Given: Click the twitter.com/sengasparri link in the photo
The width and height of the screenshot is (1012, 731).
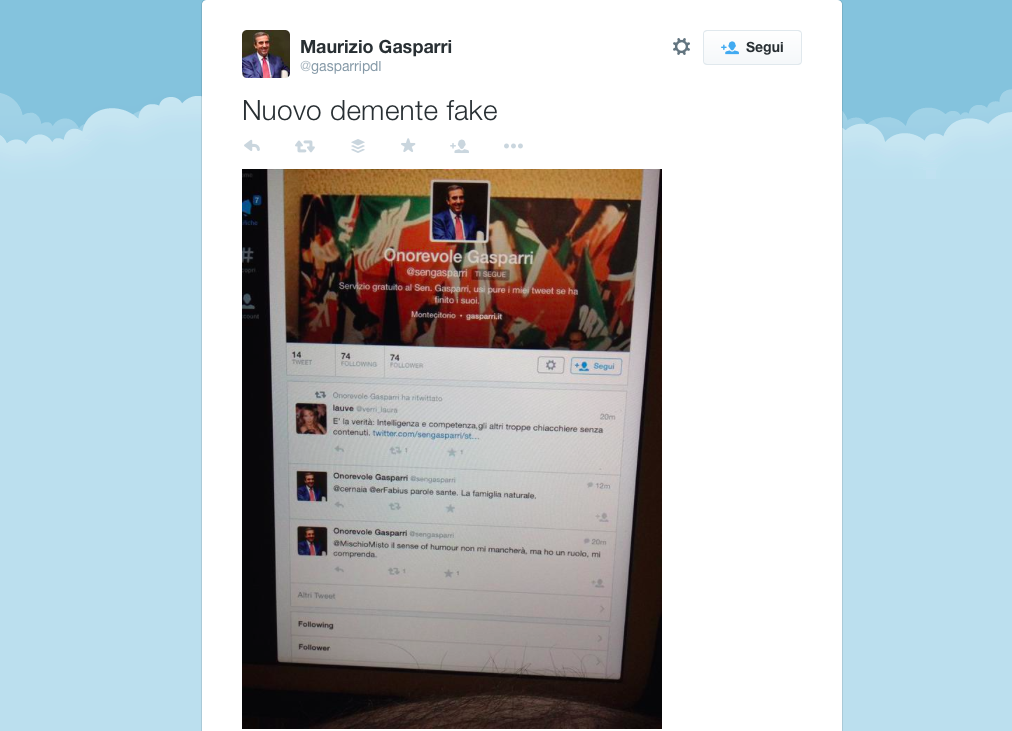Looking at the screenshot, I should tap(426, 435).
